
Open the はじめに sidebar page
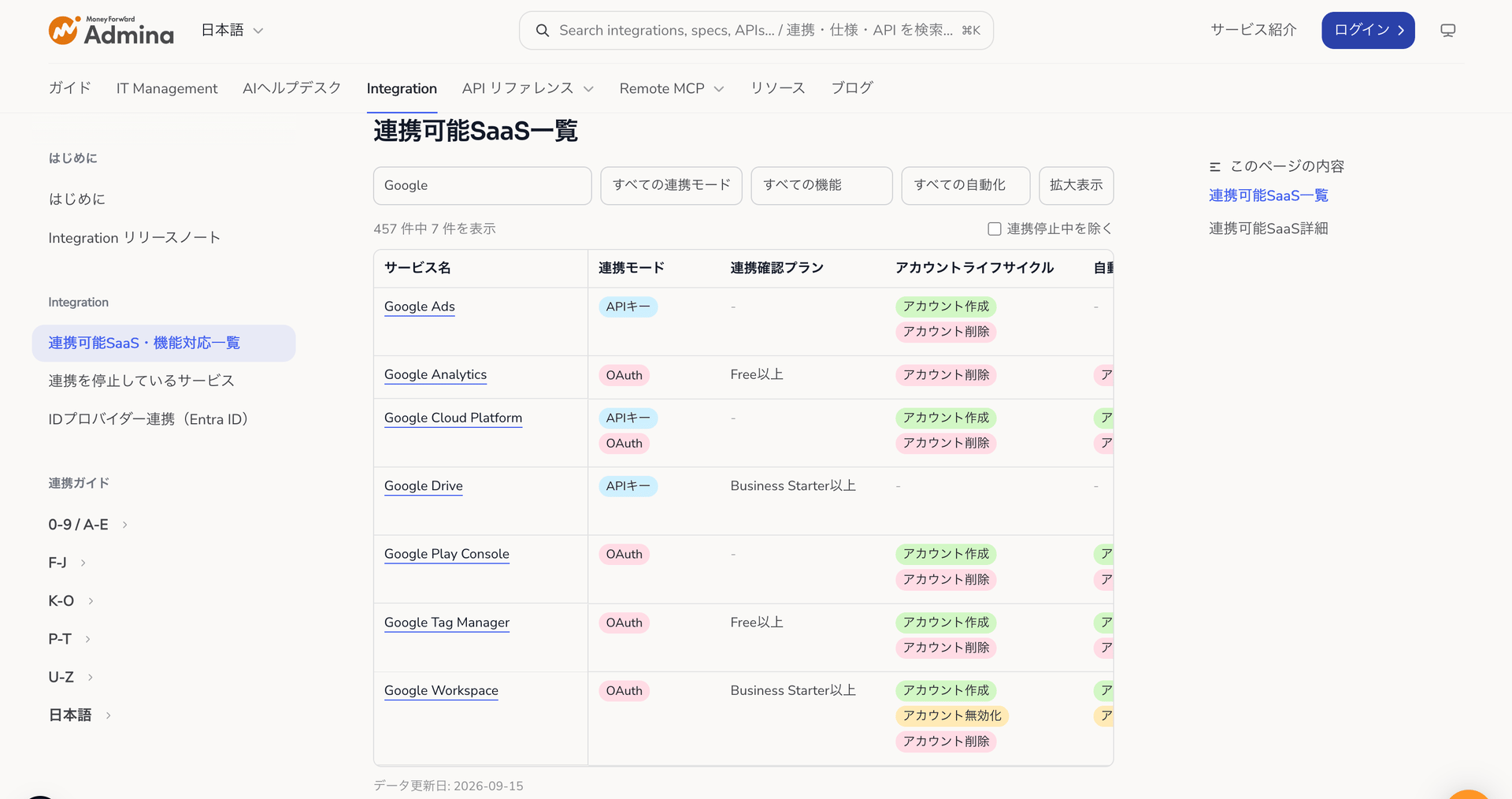click(77, 199)
